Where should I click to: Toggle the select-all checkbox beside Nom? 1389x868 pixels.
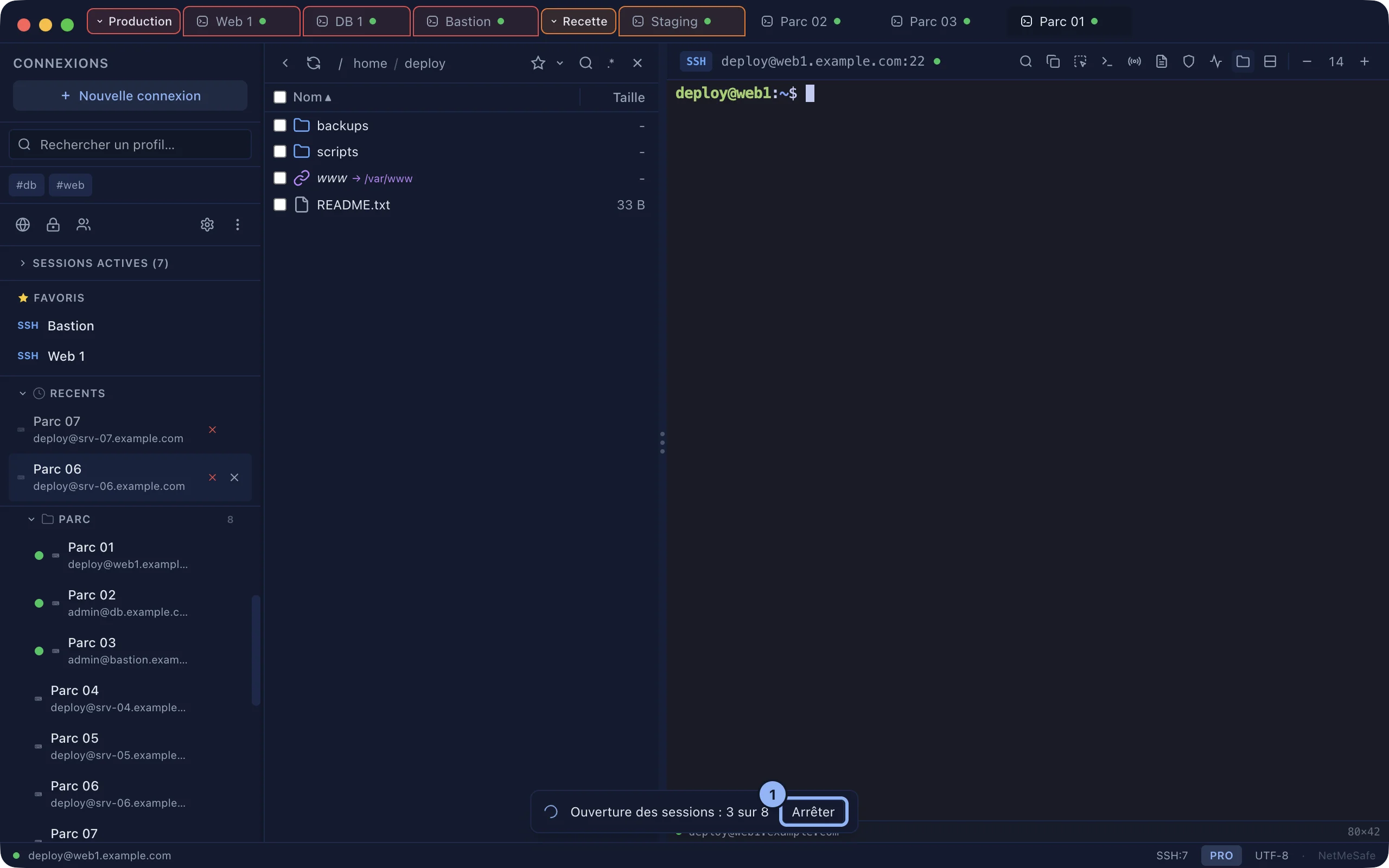coord(280,97)
